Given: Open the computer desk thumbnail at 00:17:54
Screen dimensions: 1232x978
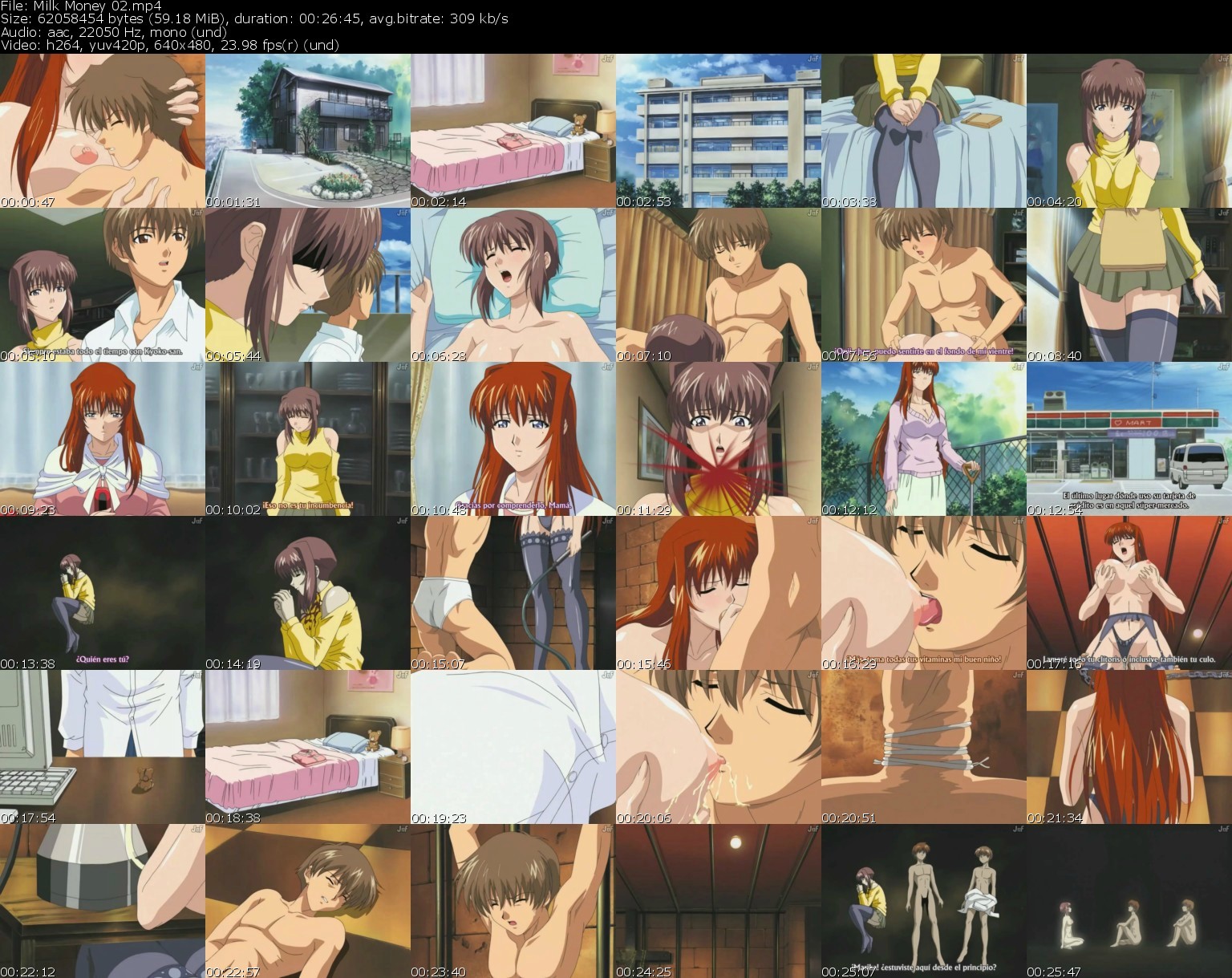Looking at the screenshot, I should [103, 747].
